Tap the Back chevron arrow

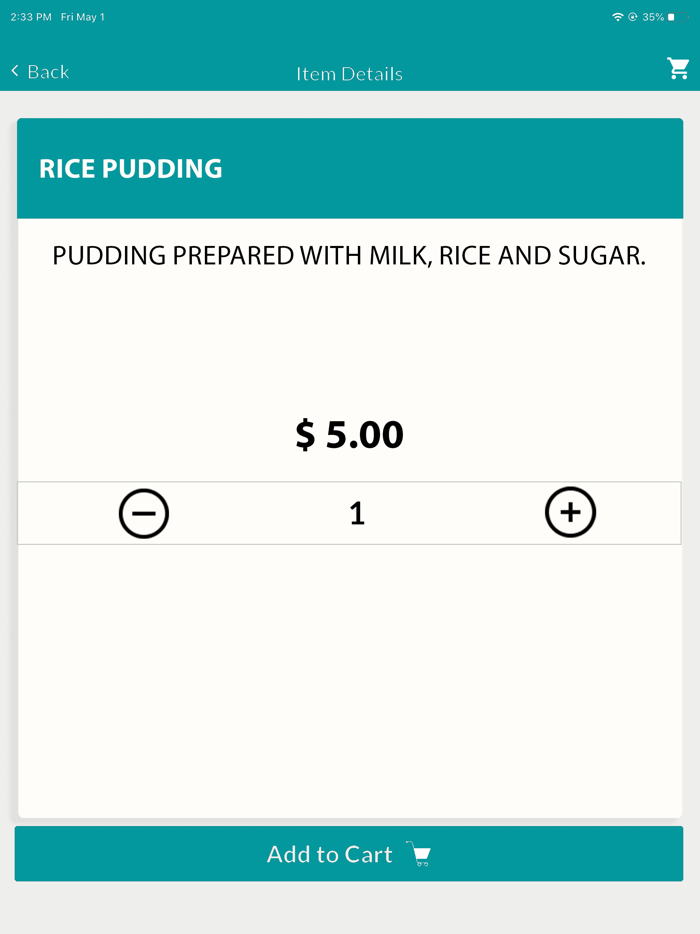(x=15, y=71)
